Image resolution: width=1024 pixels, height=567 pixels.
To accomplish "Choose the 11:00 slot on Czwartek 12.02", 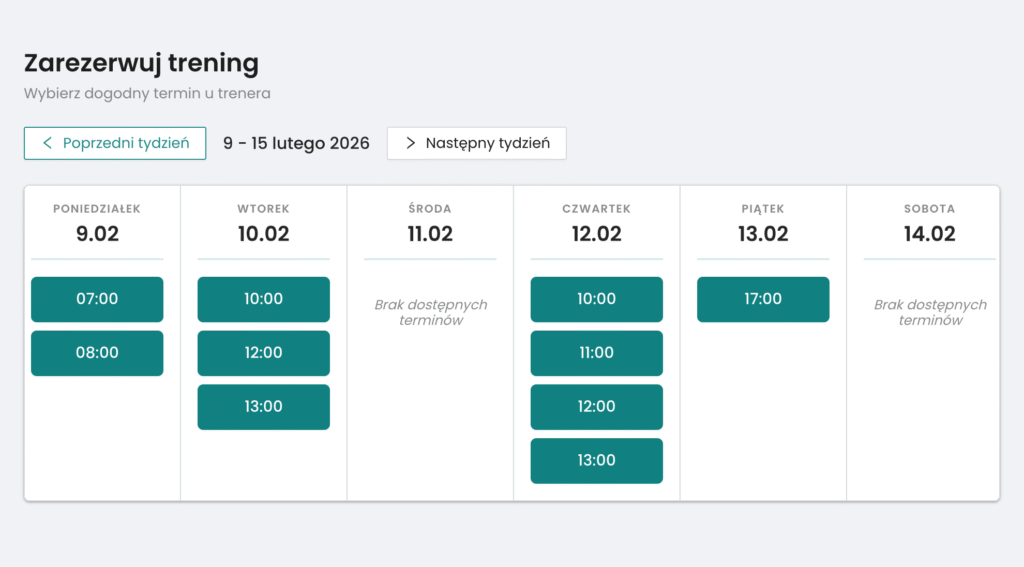I will click(596, 353).
